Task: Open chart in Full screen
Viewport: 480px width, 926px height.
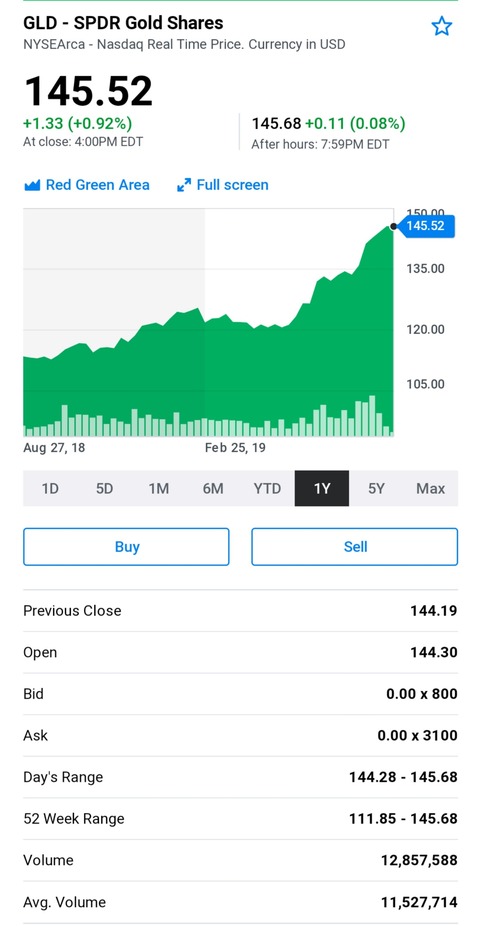Action: click(223, 185)
